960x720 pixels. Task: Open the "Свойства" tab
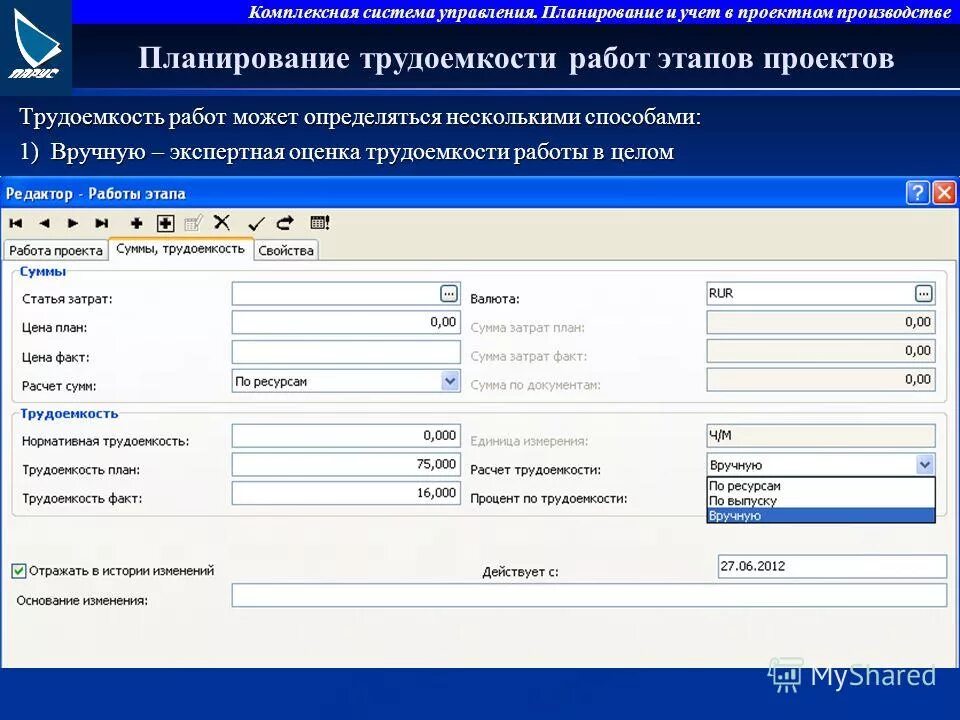[x=285, y=251]
